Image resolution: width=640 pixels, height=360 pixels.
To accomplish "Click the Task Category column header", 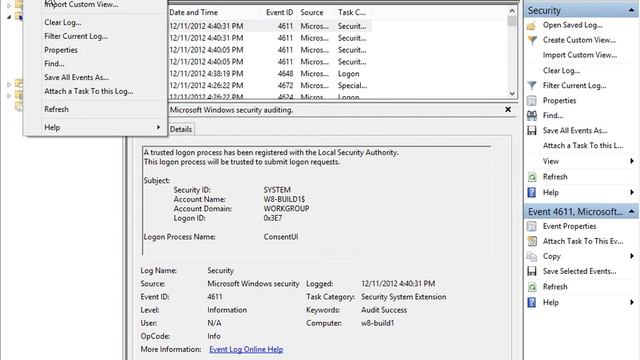I will (x=352, y=13).
